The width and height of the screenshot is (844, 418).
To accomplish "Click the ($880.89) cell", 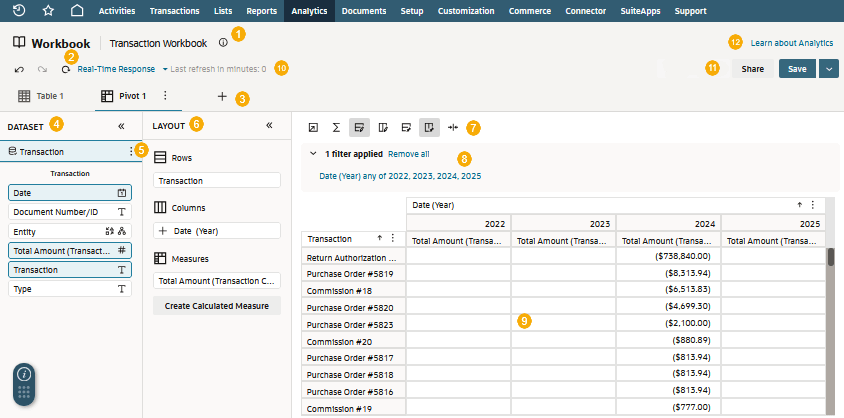I will (x=668, y=341).
